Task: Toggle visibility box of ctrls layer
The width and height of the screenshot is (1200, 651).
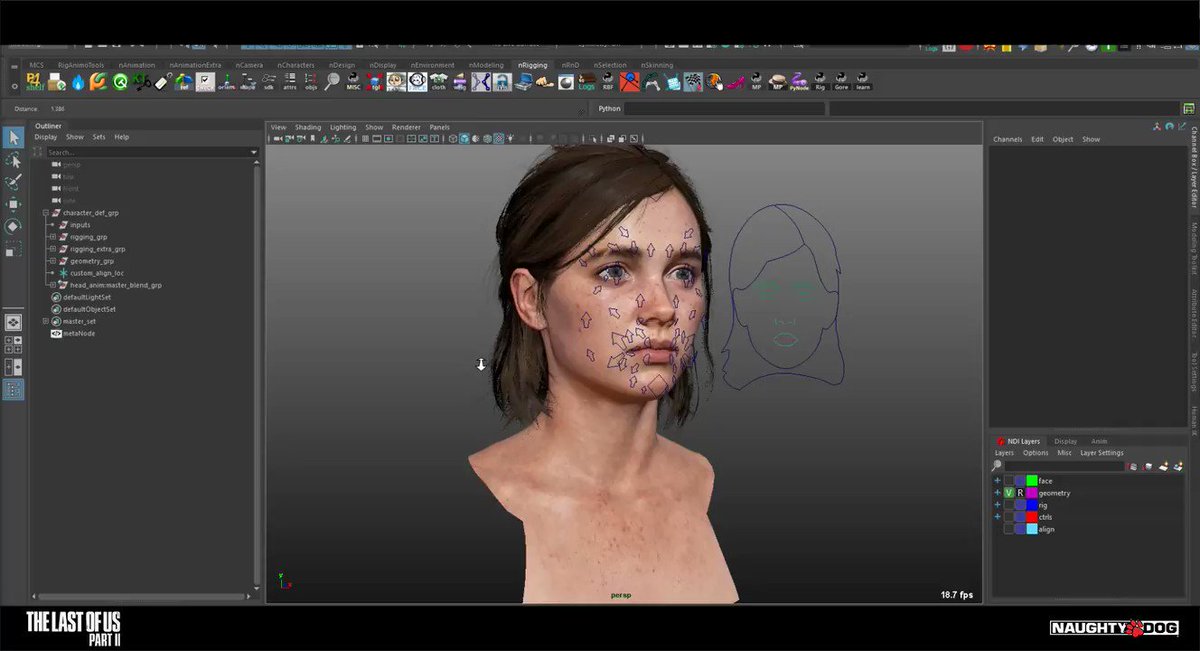Action: point(1009,517)
